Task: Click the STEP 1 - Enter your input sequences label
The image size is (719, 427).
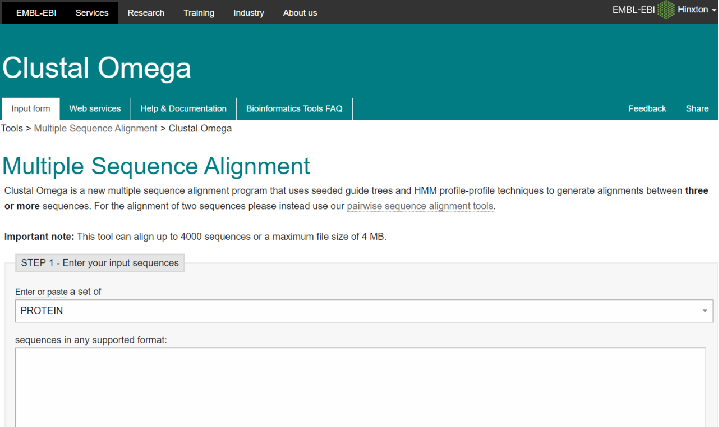Action: [100, 263]
